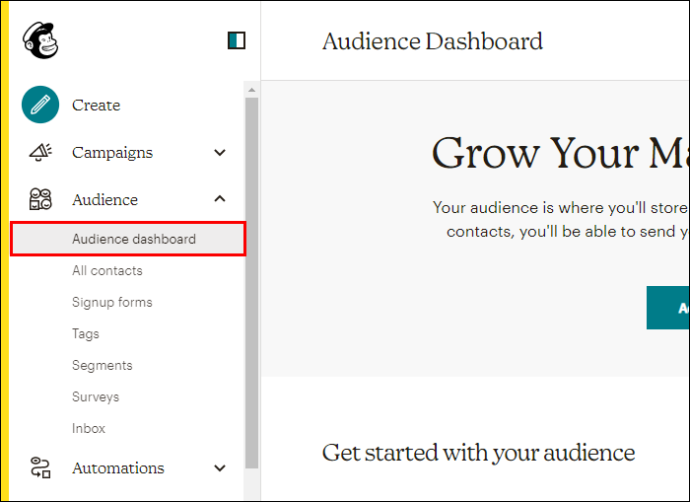Viewport: 690px width, 502px height.
Task: Click the Mailchimp Freddie logo
Action: (x=40, y=40)
